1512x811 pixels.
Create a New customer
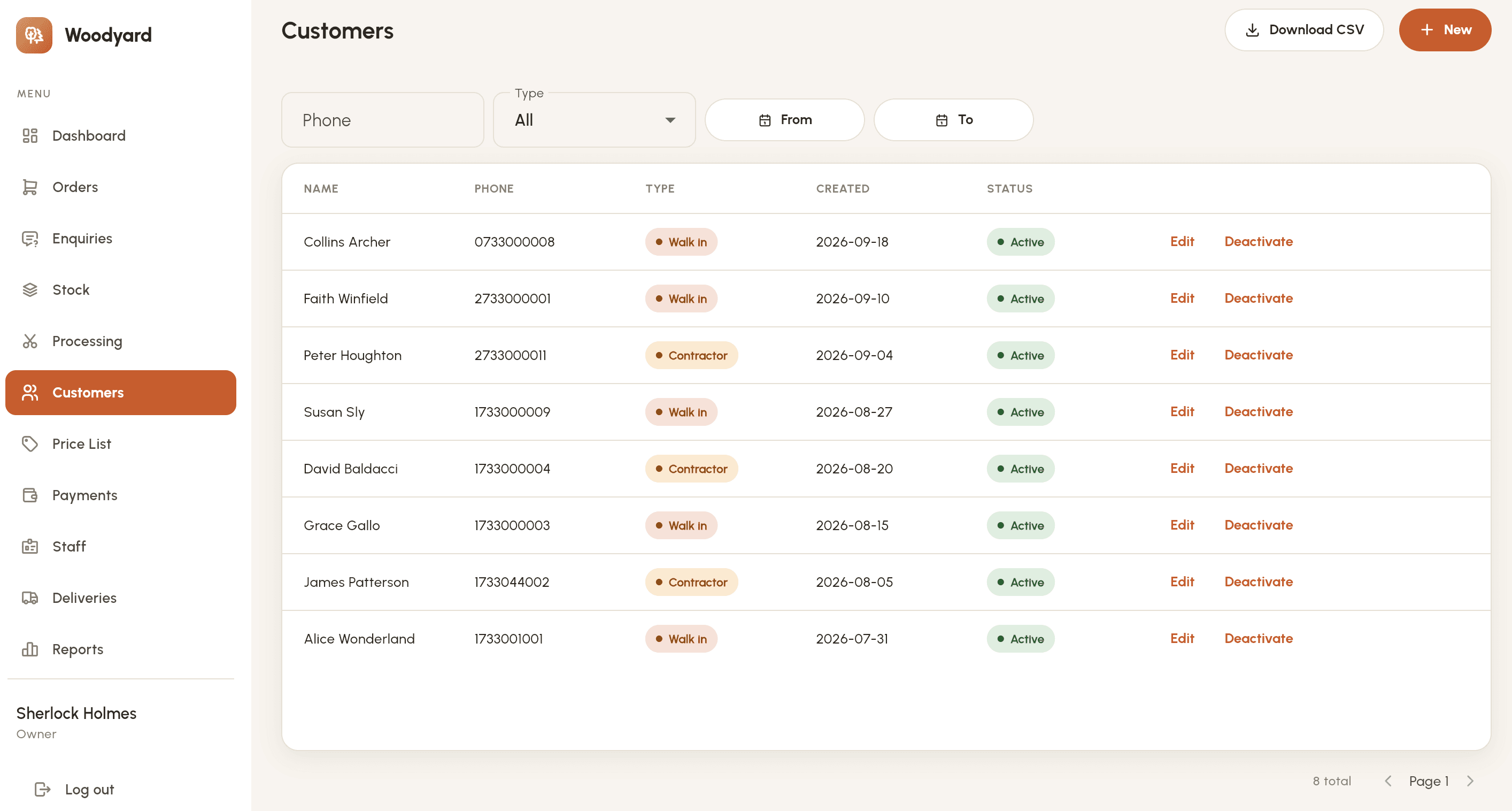tap(1445, 30)
